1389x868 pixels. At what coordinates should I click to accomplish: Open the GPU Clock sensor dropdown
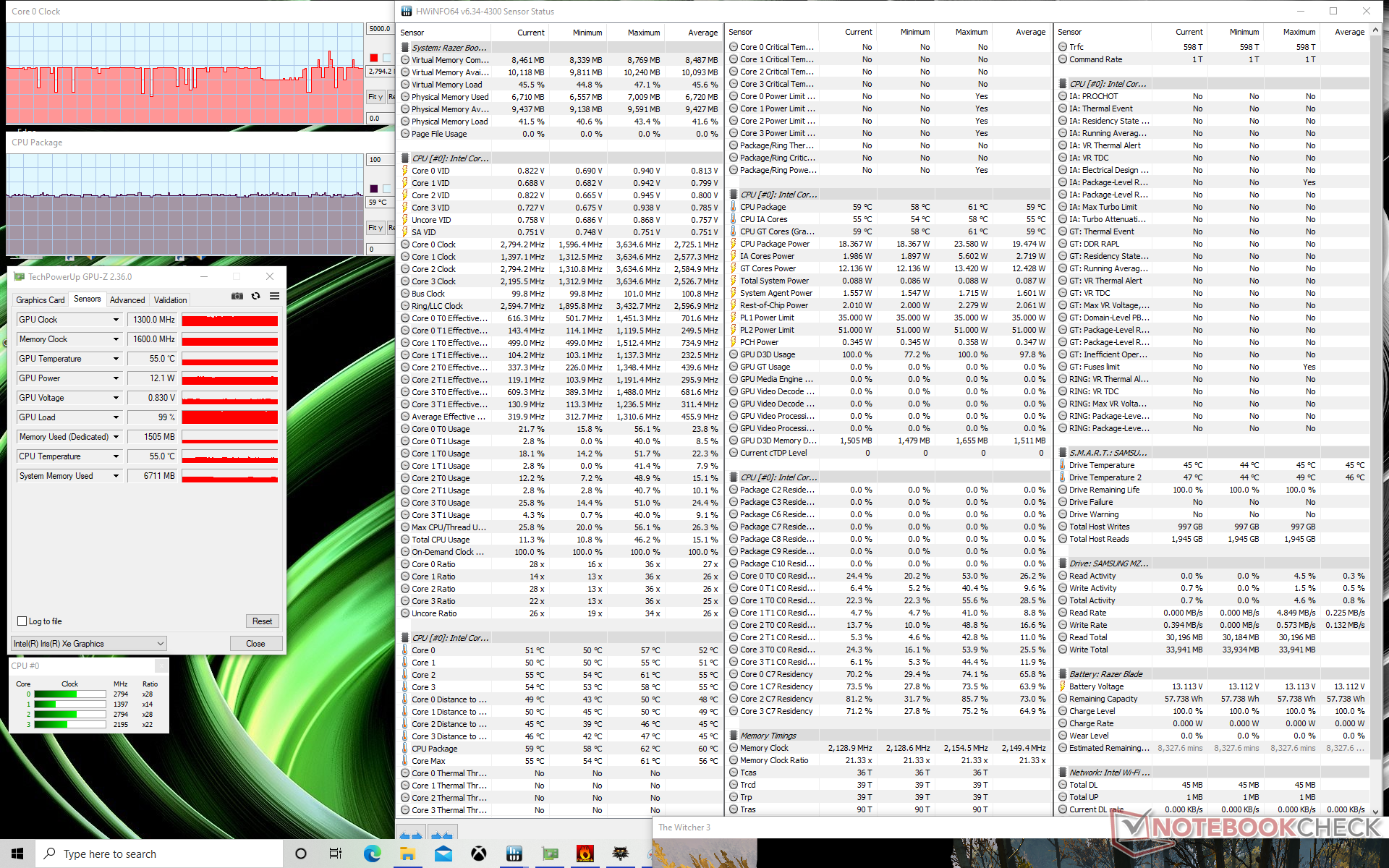click(116, 320)
